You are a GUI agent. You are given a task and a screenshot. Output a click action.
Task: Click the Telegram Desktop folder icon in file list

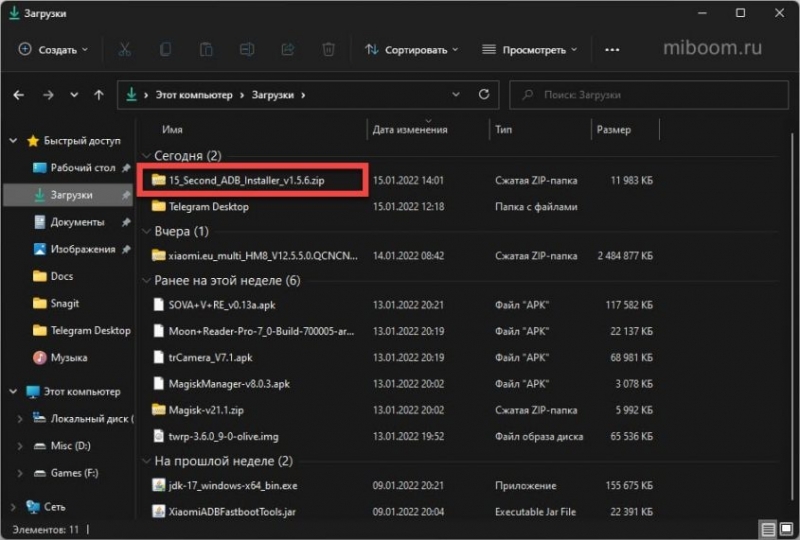point(159,206)
